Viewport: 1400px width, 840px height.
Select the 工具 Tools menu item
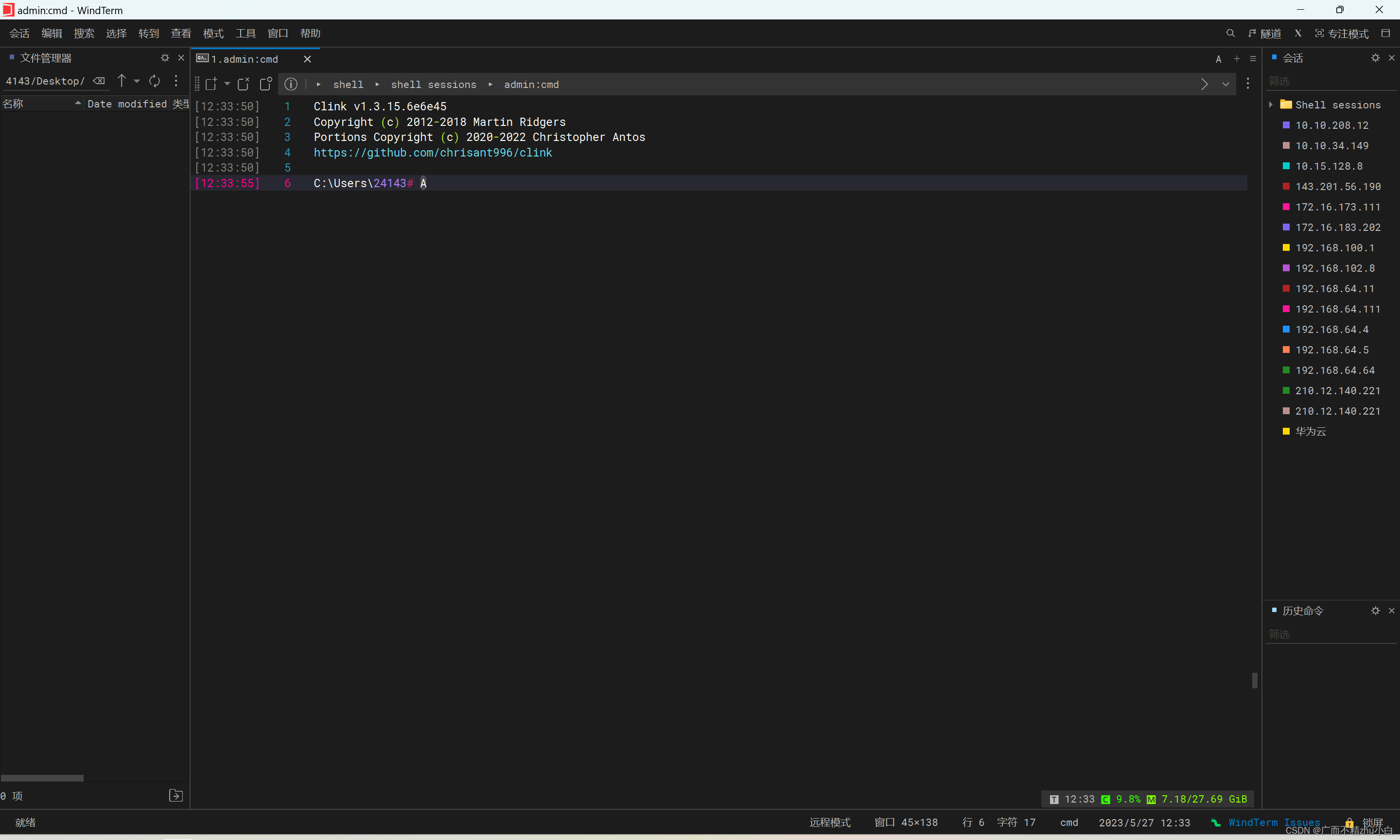point(246,33)
